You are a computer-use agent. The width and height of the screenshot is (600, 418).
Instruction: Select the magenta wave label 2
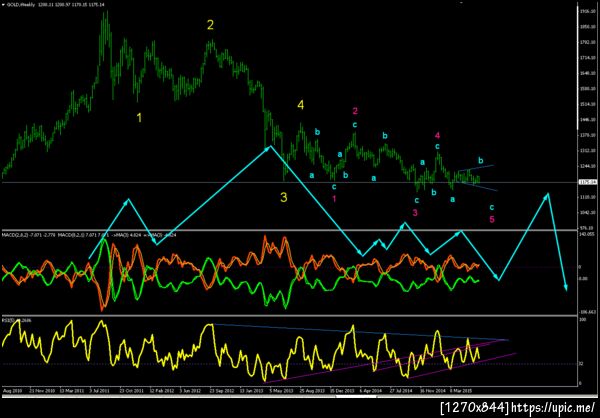point(355,111)
